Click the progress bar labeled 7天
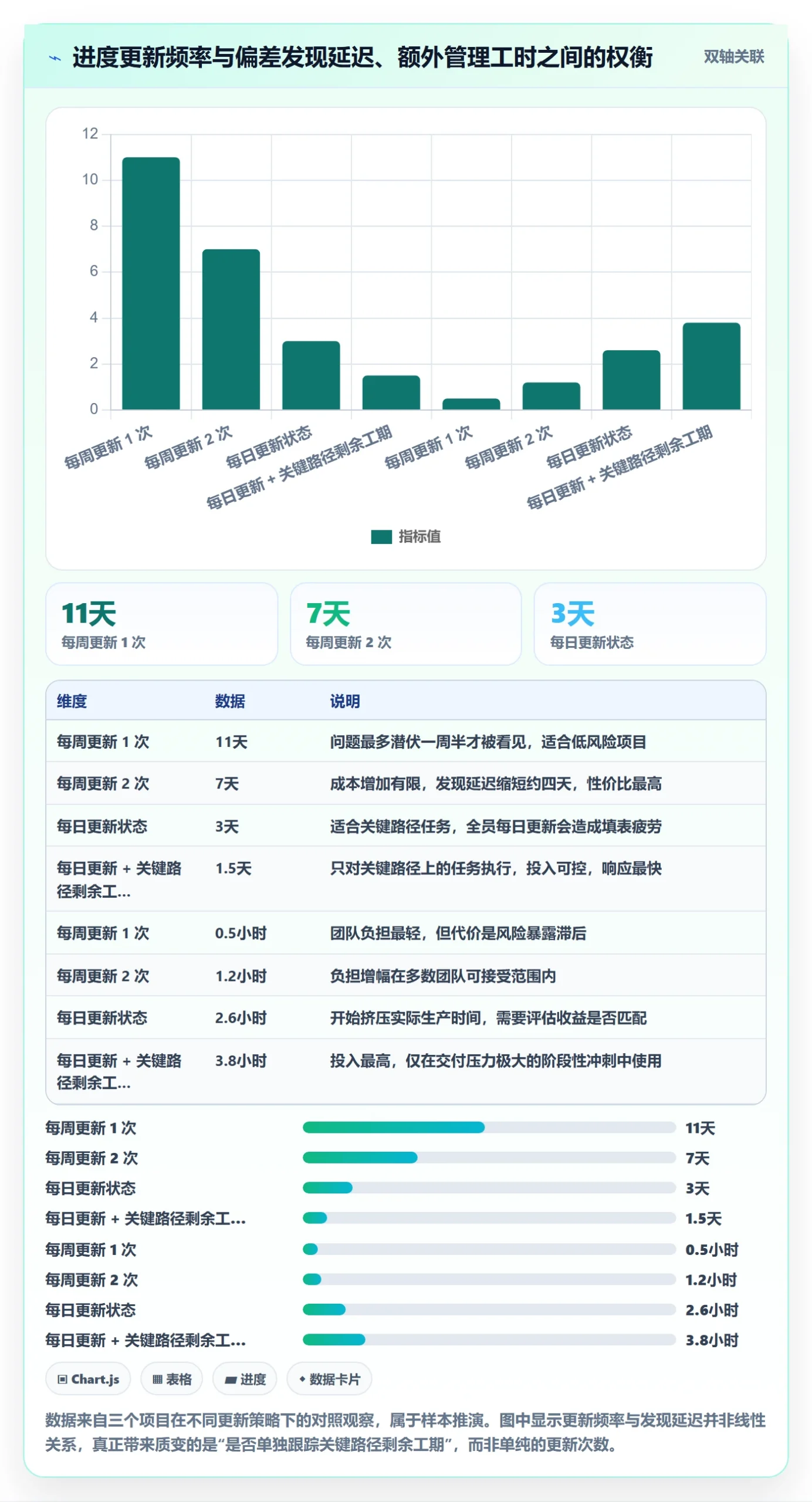 click(489, 1158)
